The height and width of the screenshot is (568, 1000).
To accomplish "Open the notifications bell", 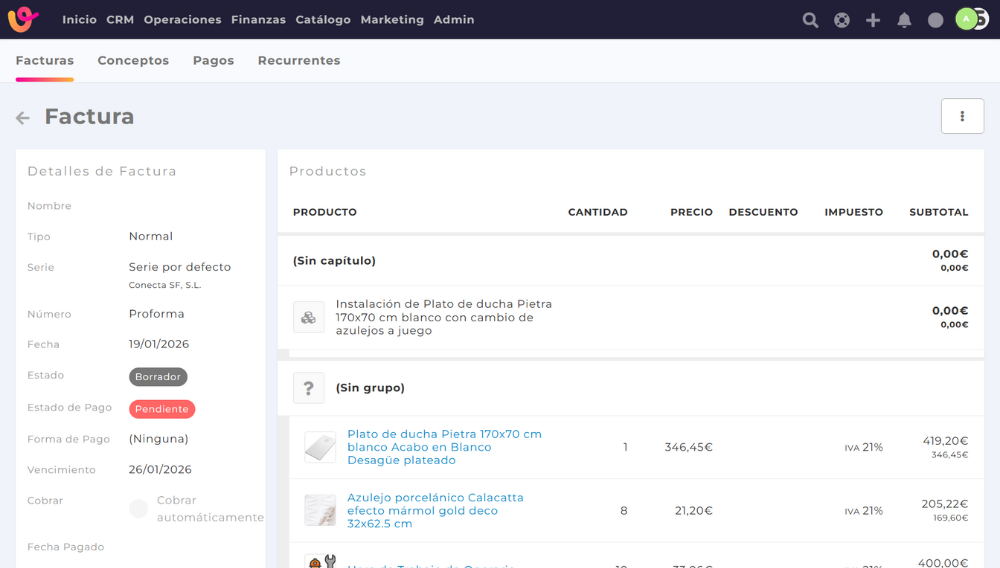I will click(x=904, y=20).
